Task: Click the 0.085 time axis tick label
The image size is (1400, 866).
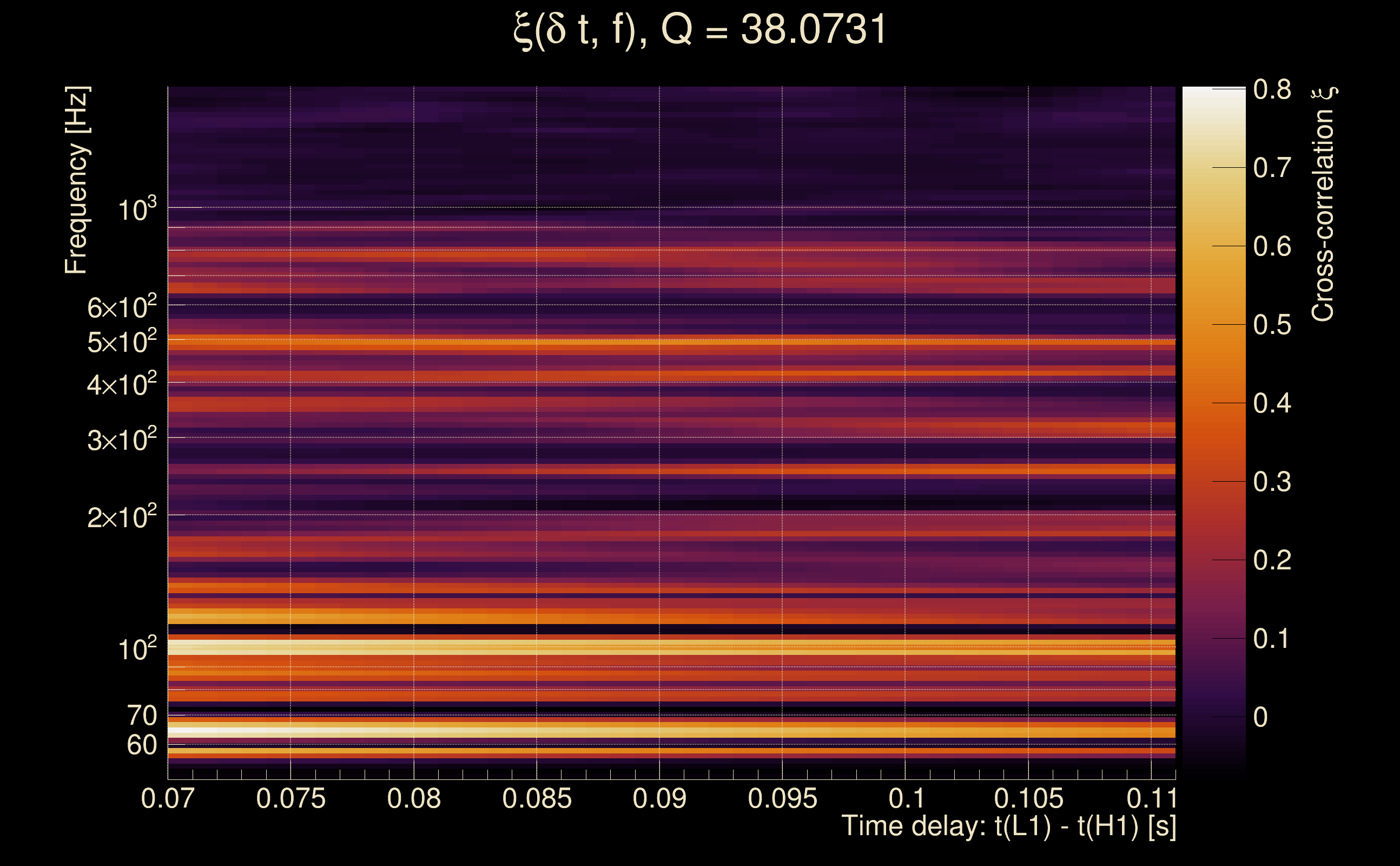Action: (536, 798)
